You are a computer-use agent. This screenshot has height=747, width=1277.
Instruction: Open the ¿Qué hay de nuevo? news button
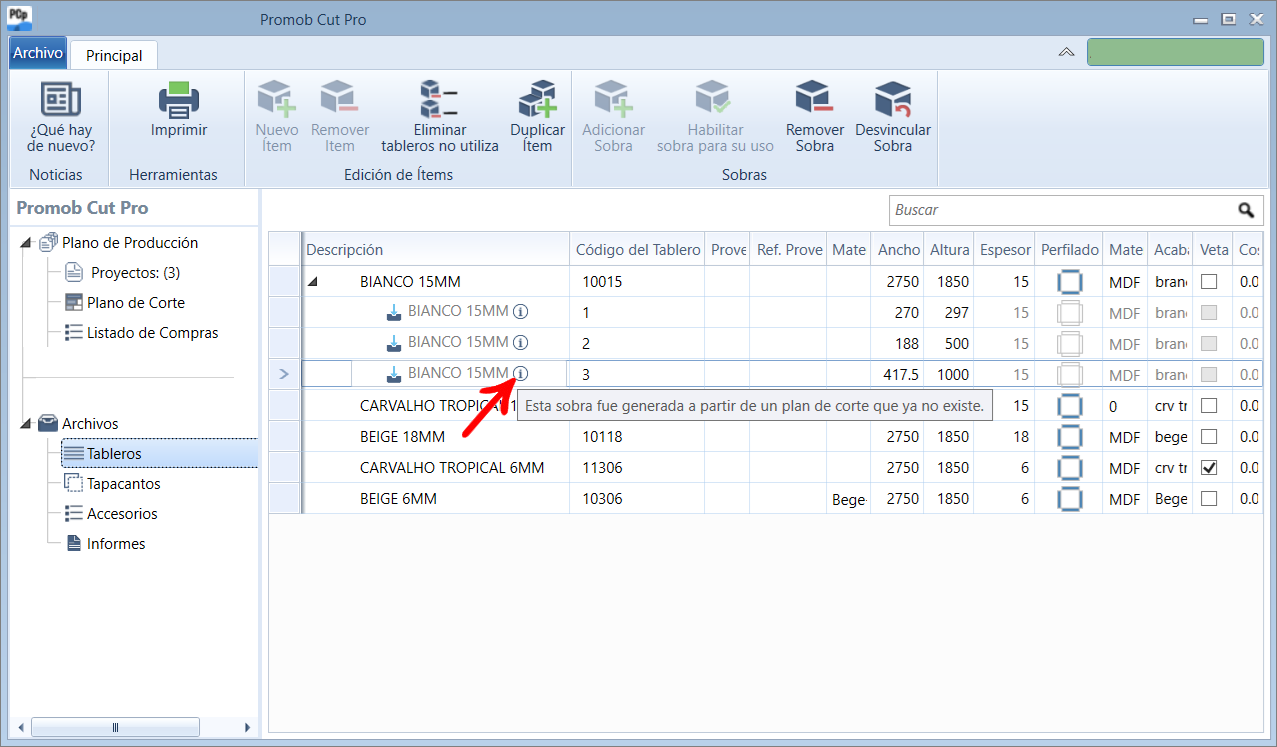point(61,118)
